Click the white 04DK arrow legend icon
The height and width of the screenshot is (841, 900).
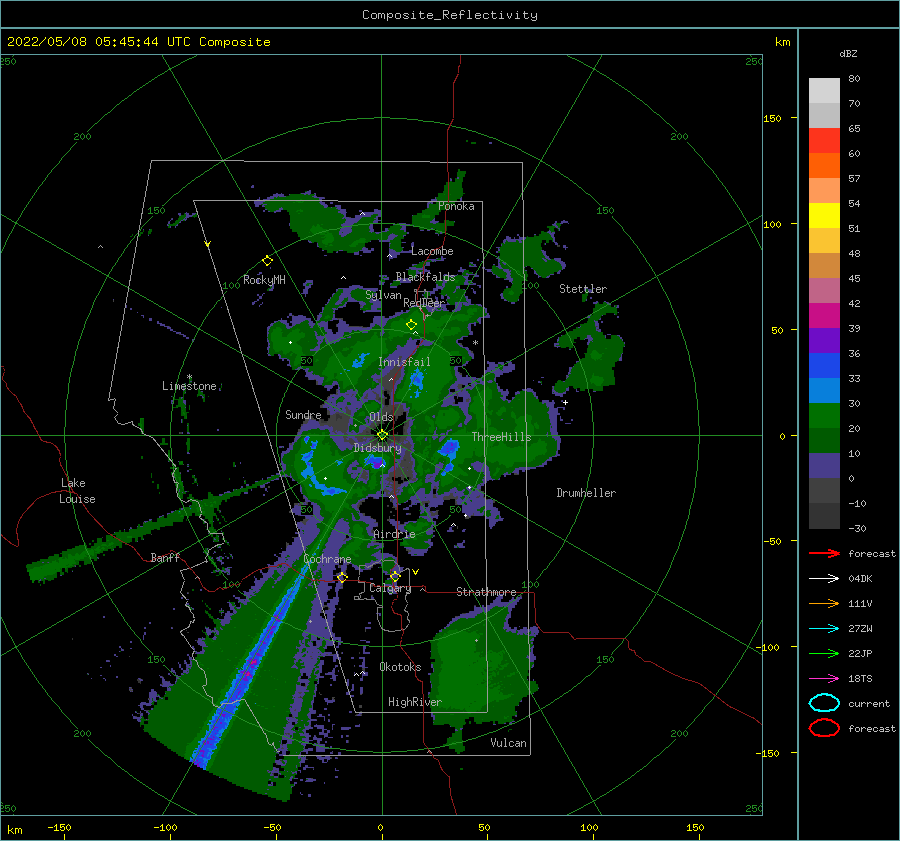click(x=824, y=578)
